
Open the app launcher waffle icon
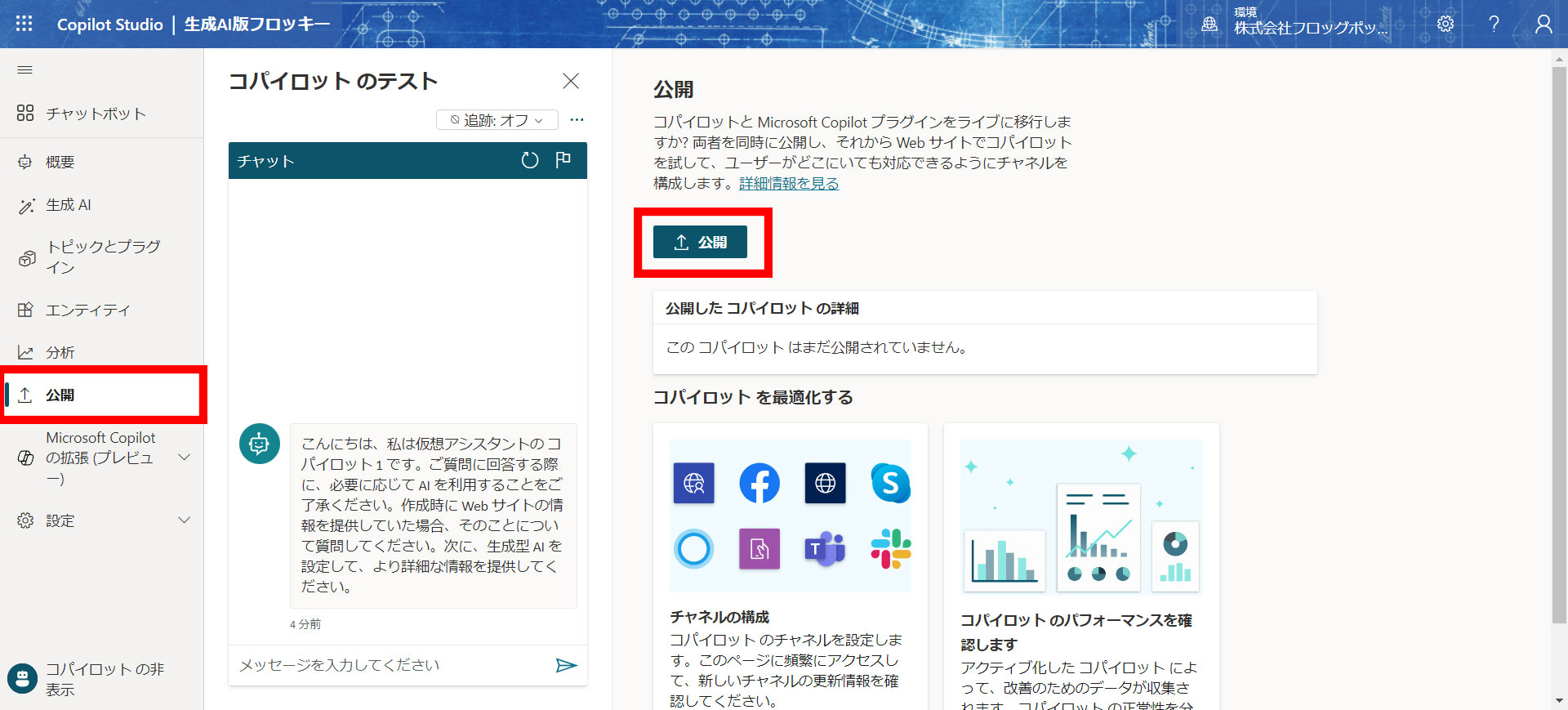tap(24, 24)
